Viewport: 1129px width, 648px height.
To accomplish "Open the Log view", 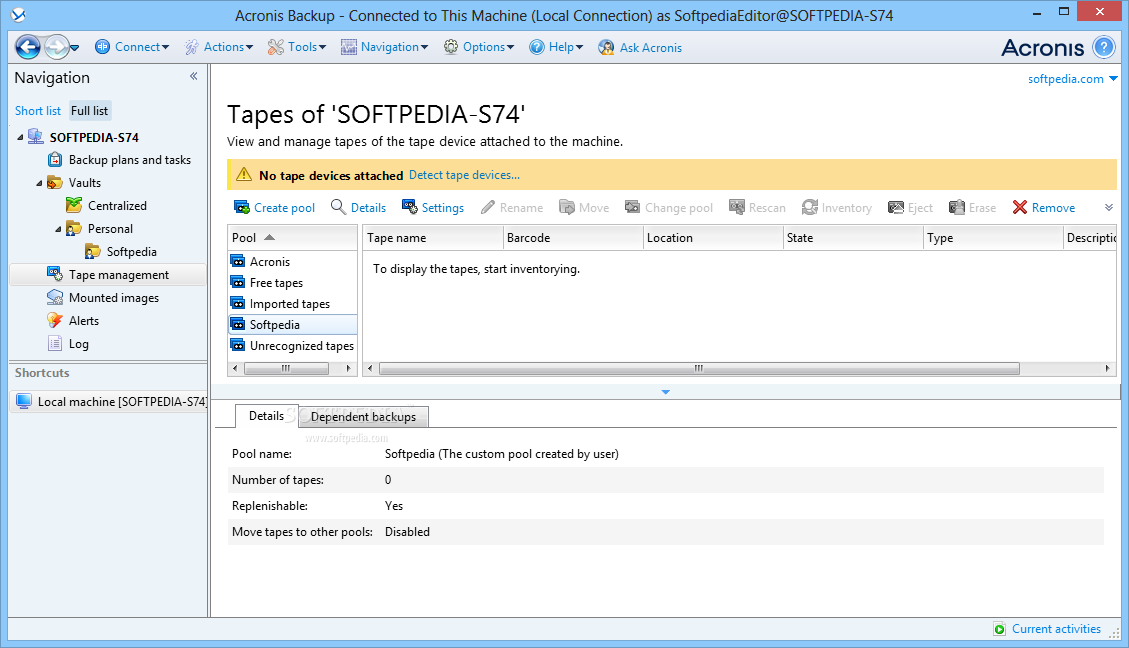I will pos(78,344).
